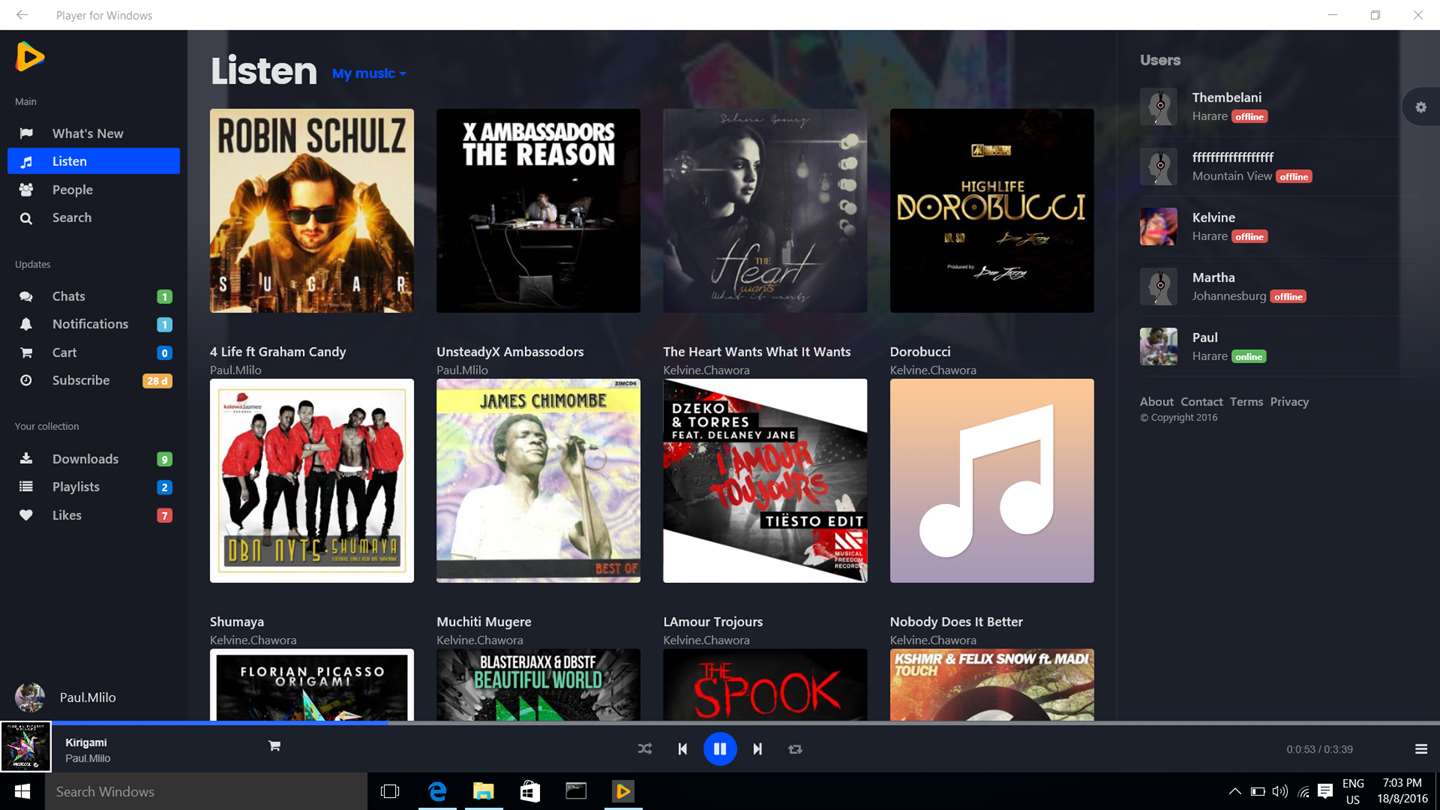Screen dimensions: 1440x810
Task: View Notifications list
Action: (93, 324)
